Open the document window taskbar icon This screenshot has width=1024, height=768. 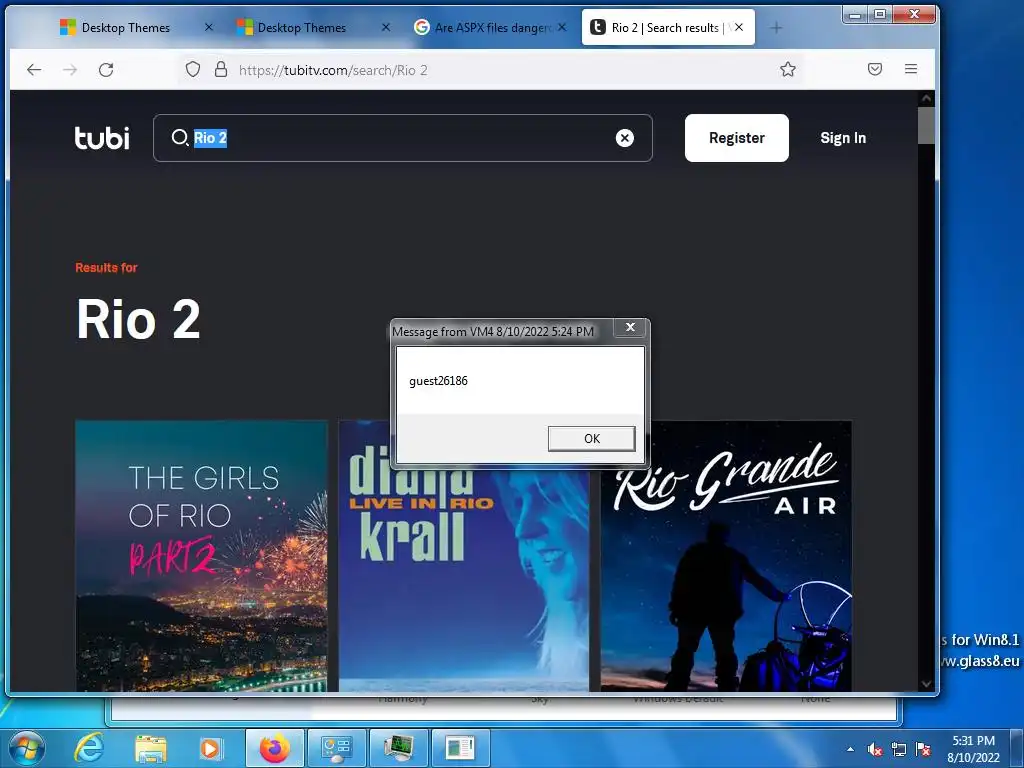click(x=460, y=748)
